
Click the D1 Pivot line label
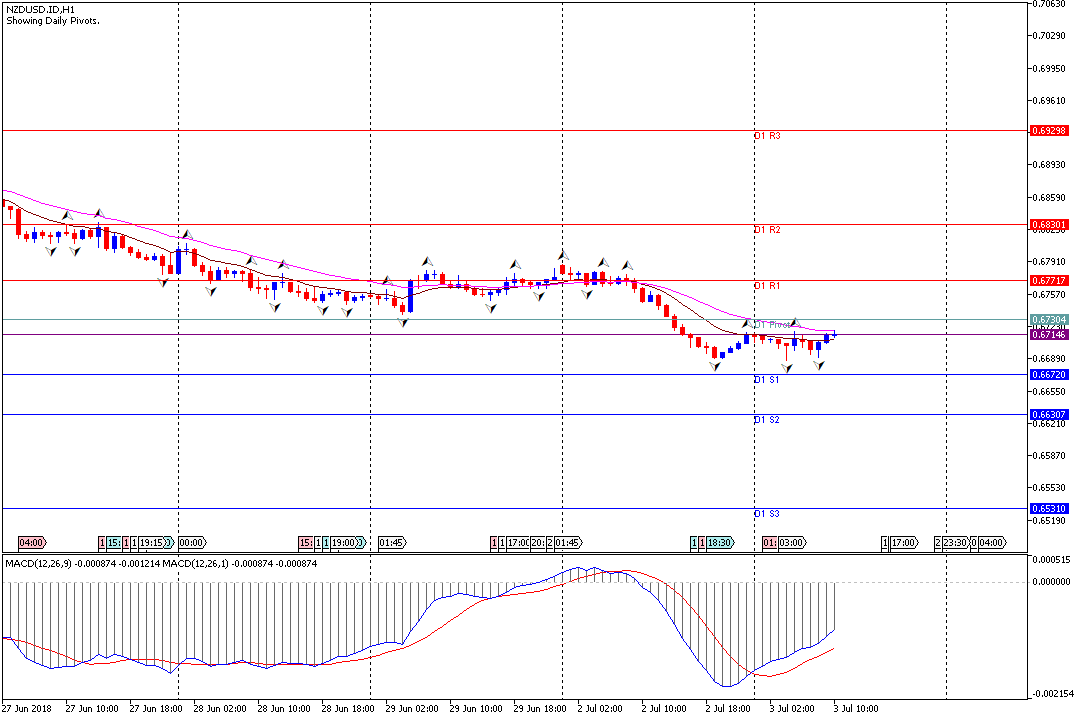[773, 325]
